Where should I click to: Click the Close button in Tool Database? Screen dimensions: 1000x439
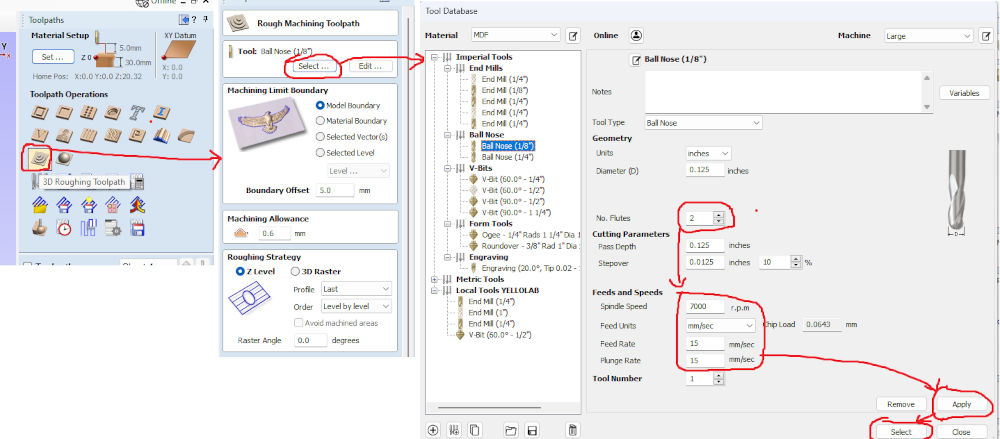tap(961, 432)
